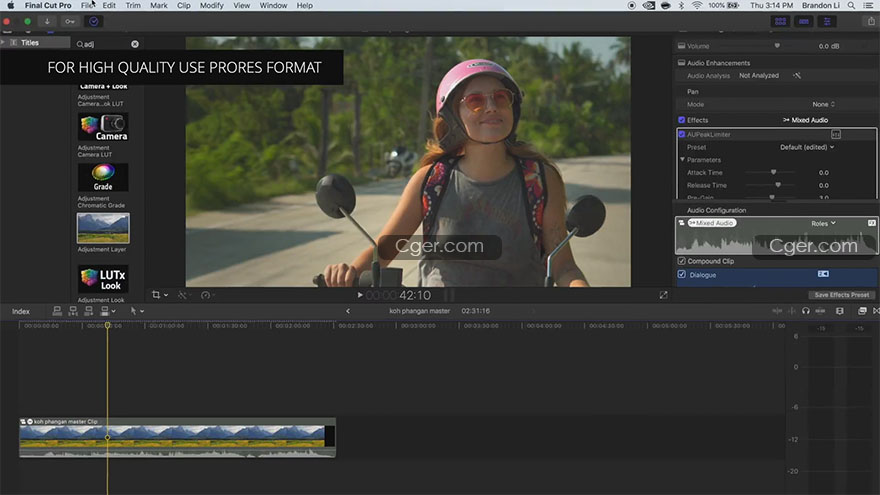Select the Adjustment Layer thumbnail
The height and width of the screenshot is (495, 880).
pos(103,228)
